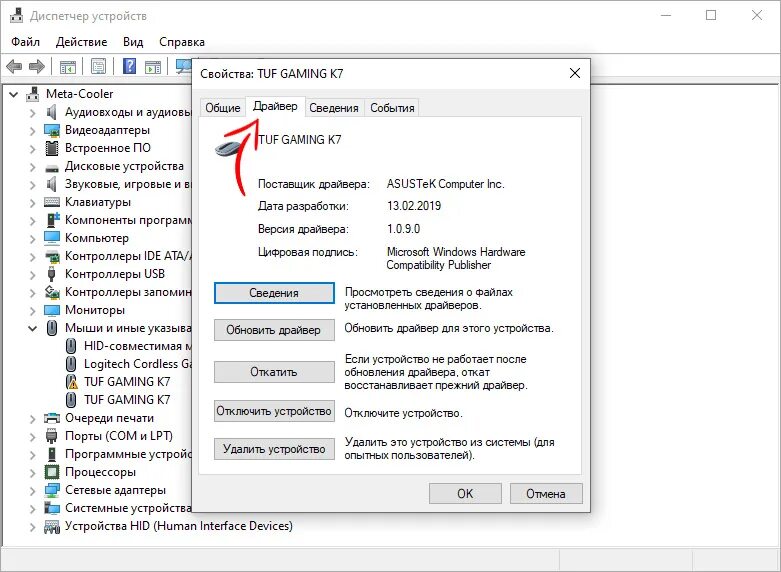Expand the Устройства HID category chevron
This screenshot has width=781, height=572.
click(33, 526)
